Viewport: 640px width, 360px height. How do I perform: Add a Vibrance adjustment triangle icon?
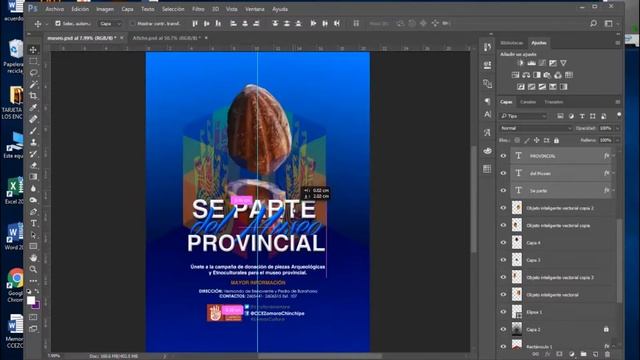point(563,63)
